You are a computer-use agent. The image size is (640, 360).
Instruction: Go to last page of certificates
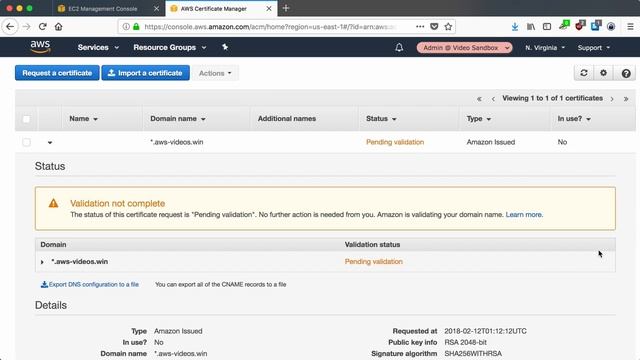click(x=626, y=99)
